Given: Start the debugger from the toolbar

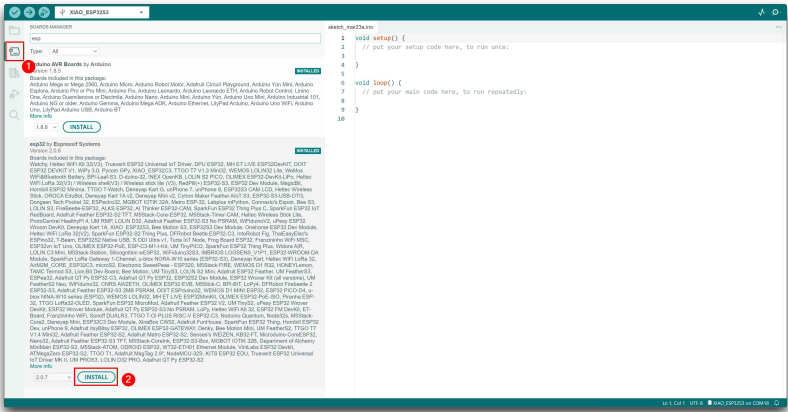Looking at the screenshot, I should coord(46,11).
